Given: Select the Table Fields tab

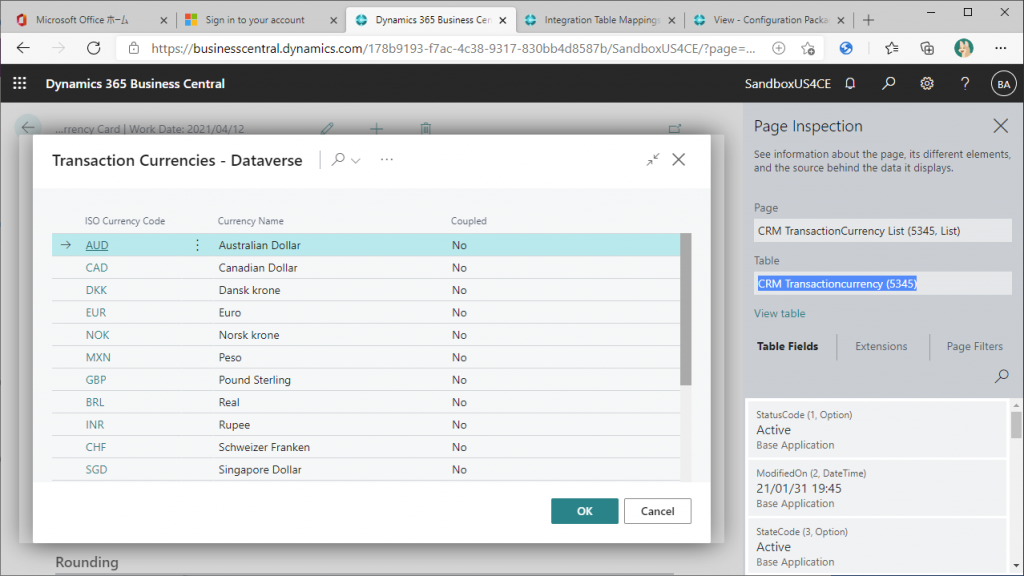Looking at the screenshot, I should coord(788,346).
